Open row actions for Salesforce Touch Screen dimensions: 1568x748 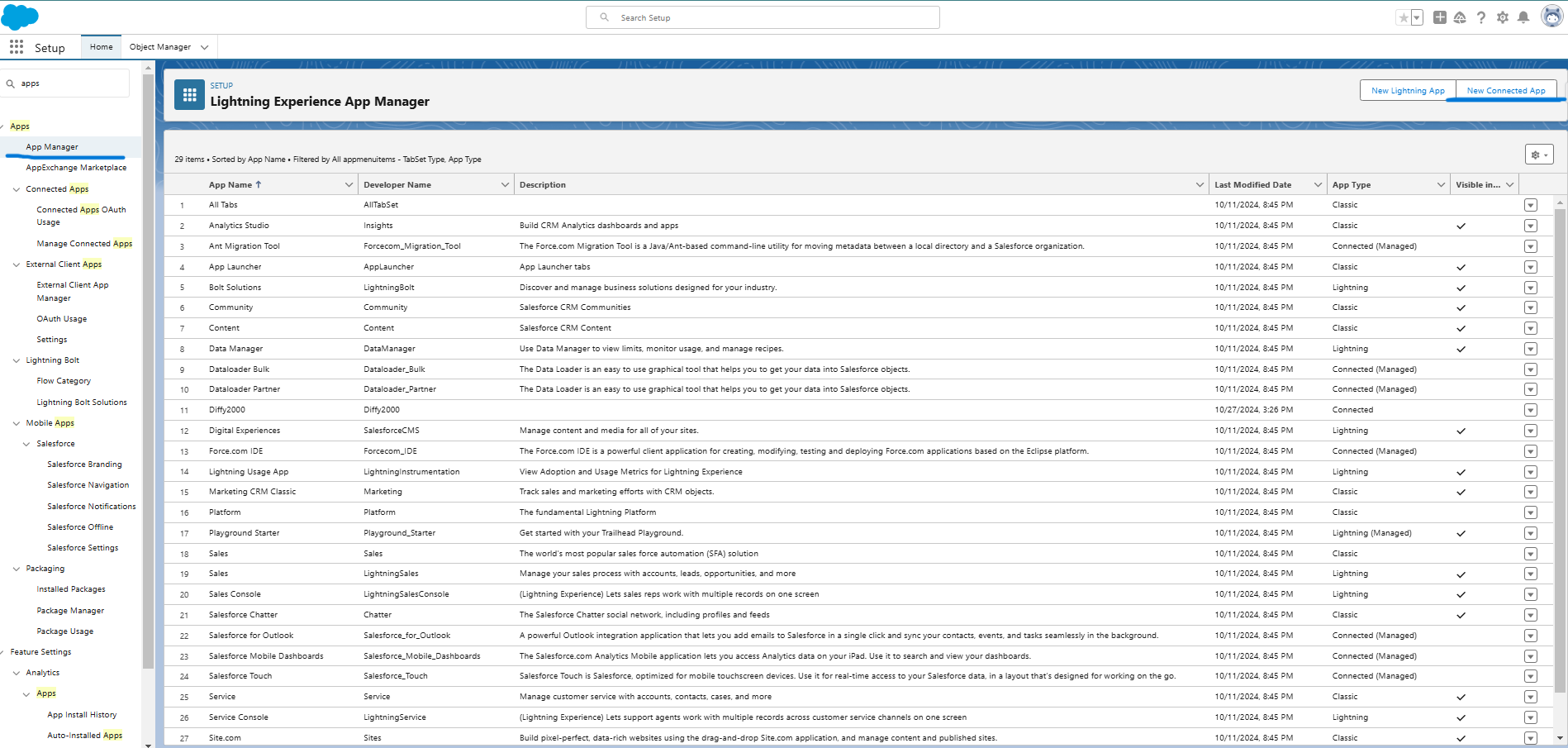click(1530, 676)
